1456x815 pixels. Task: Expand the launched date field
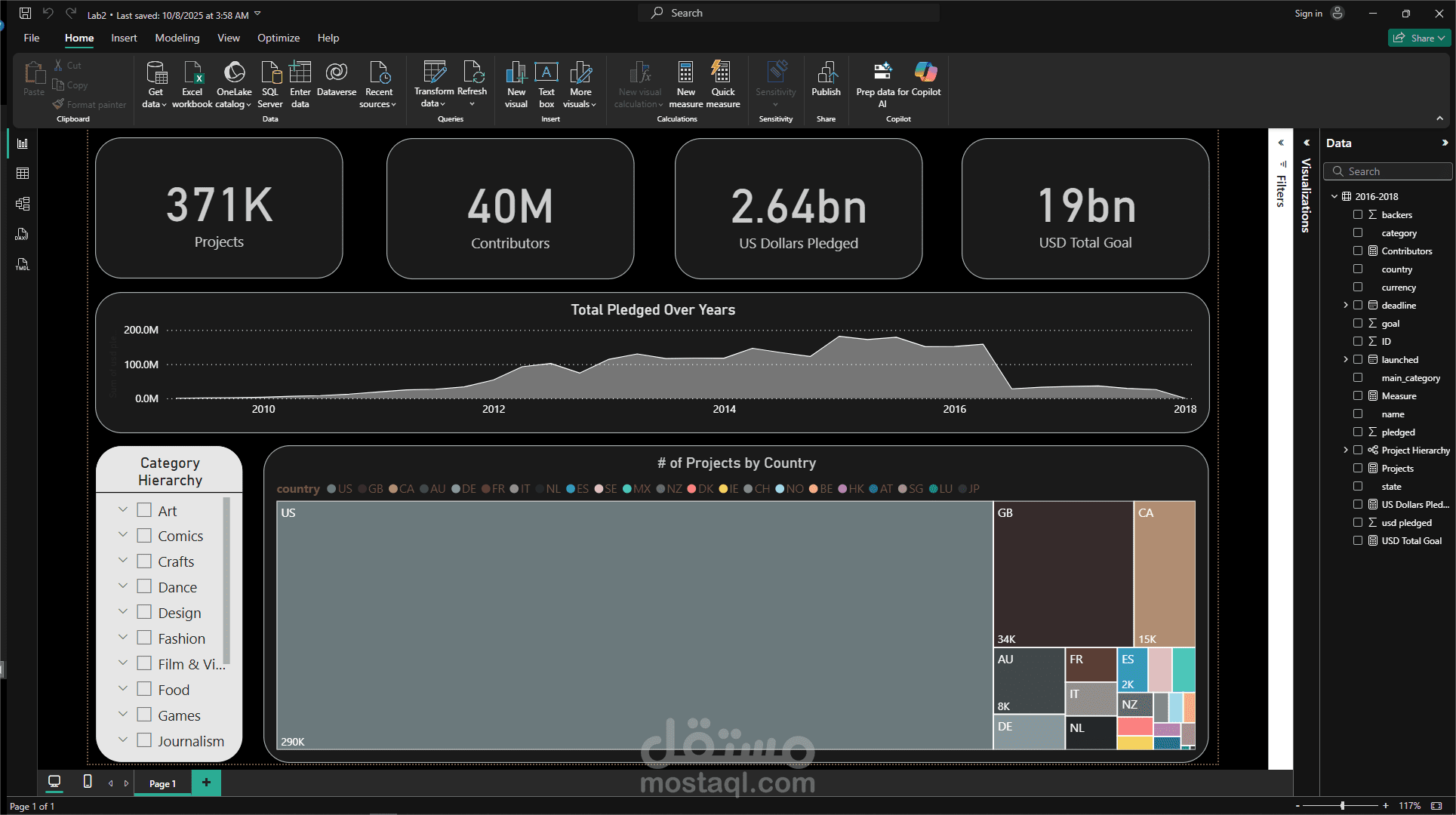pos(1345,359)
